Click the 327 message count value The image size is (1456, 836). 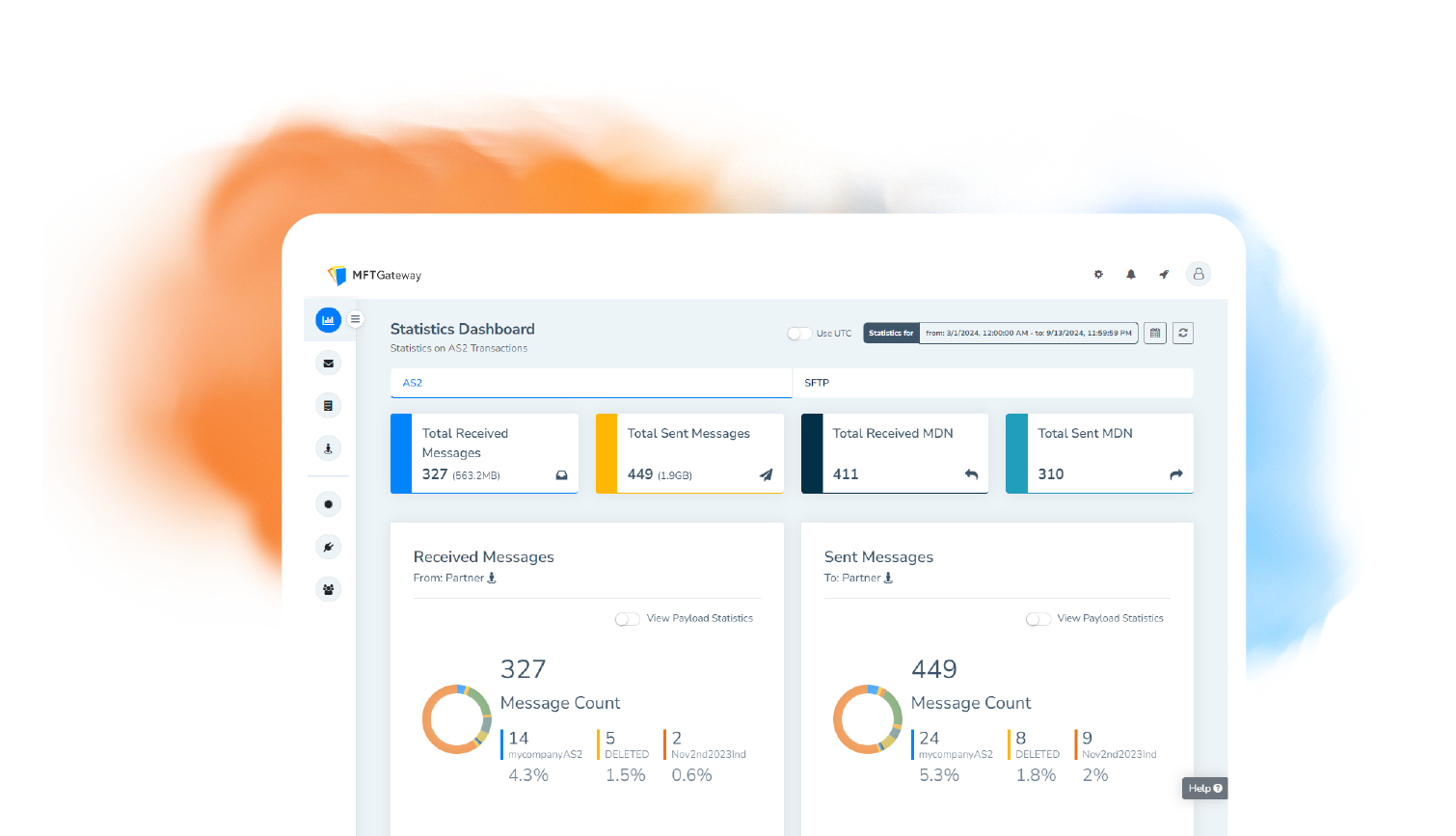click(524, 669)
